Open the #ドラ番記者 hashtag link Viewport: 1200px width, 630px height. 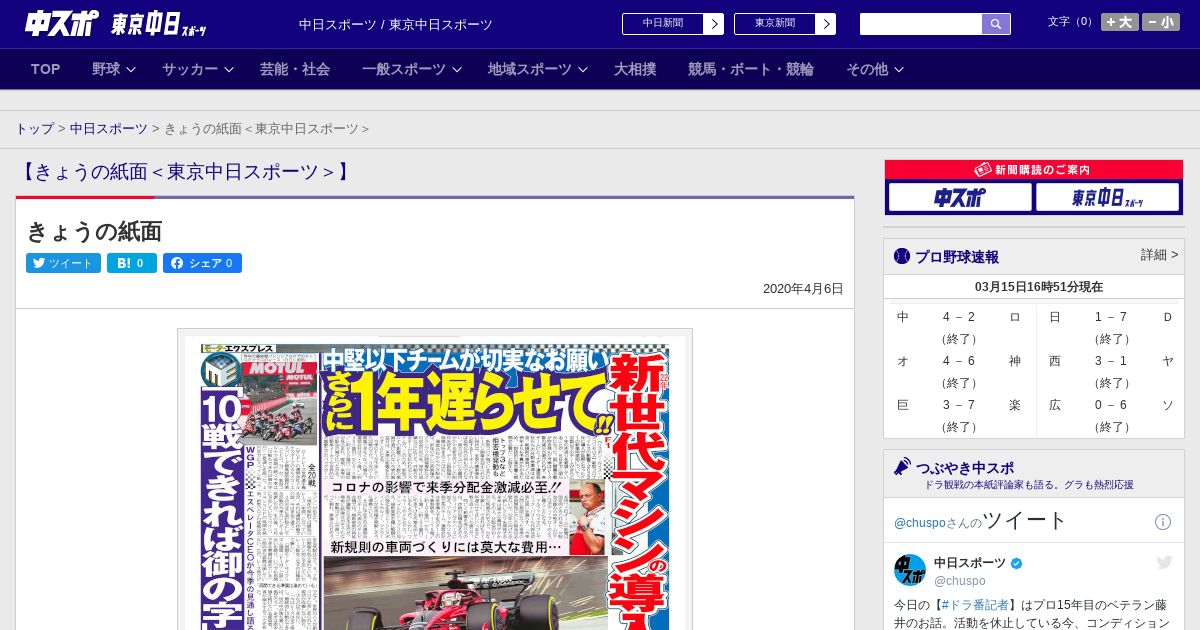[976, 605]
